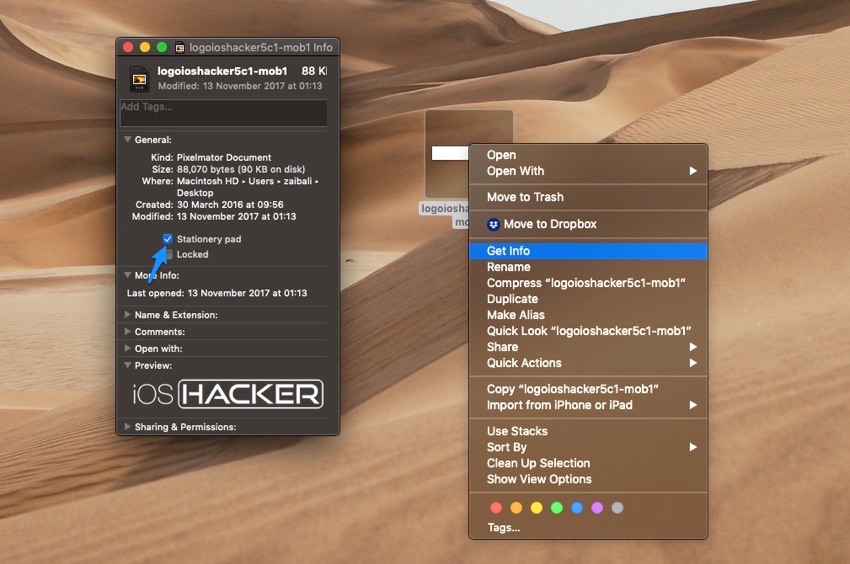Collapse the Preview section
The height and width of the screenshot is (564, 850).
pos(127,365)
